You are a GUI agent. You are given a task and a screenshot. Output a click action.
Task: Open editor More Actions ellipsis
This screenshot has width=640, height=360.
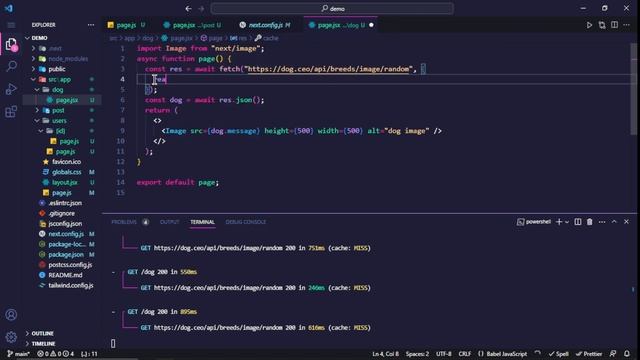pos(627,25)
